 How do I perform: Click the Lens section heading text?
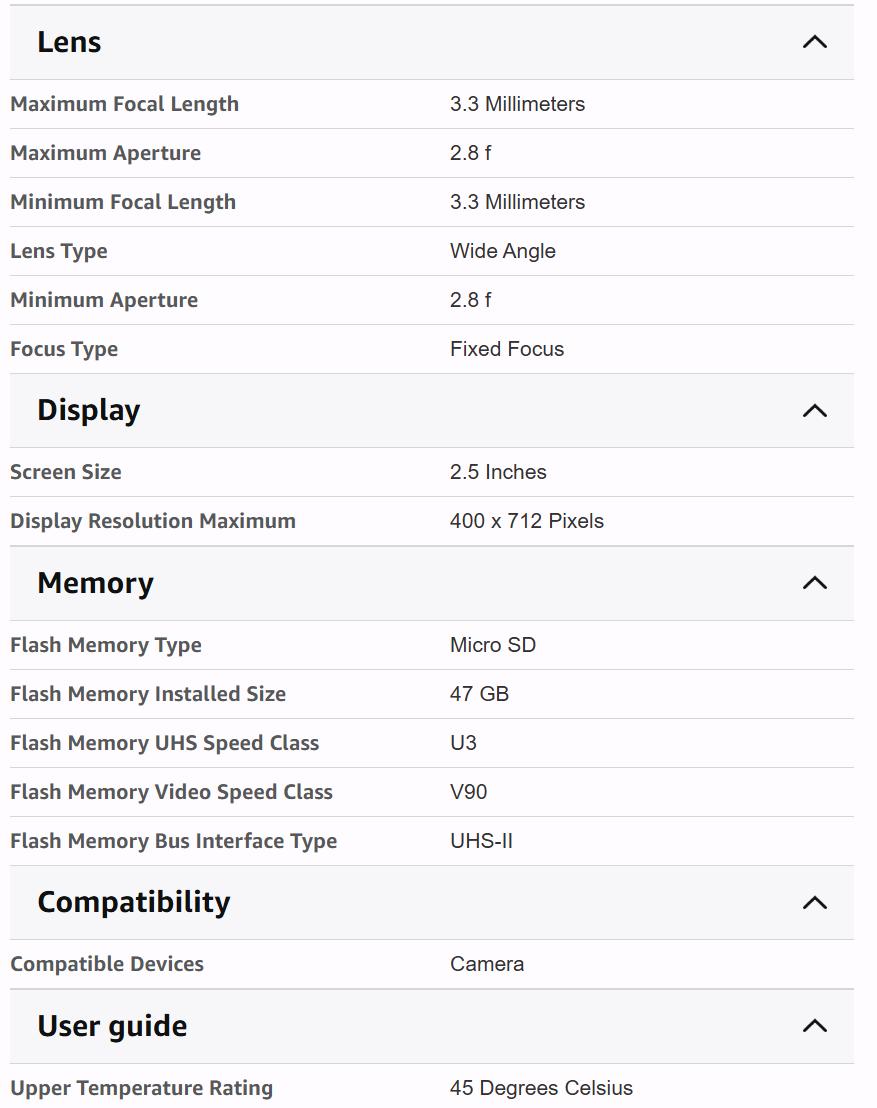click(69, 42)
